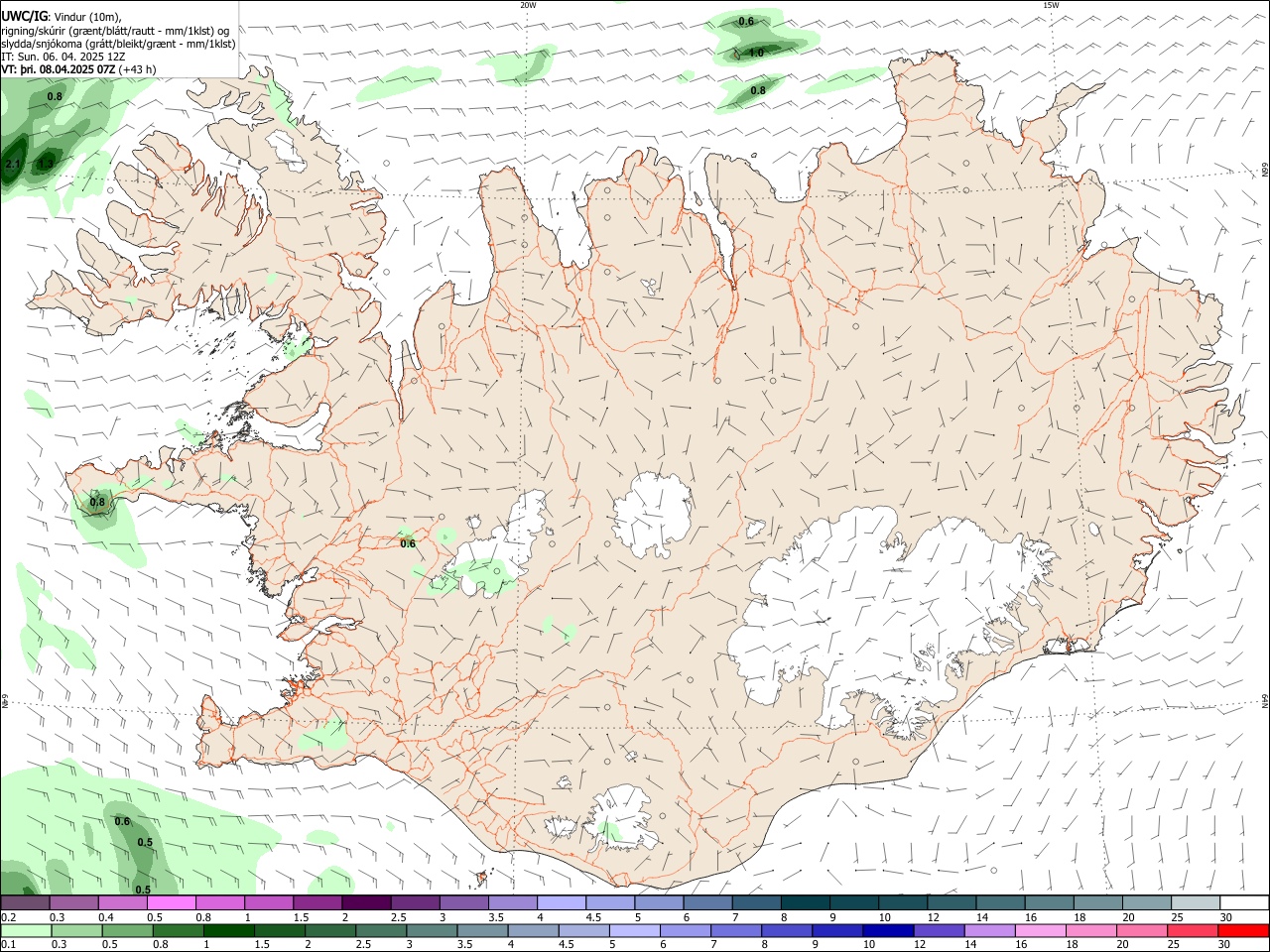The width and height of the screenshot is (1270, 952).
Task: Click the 1.3 precipitation value on map
Action: tap(46, 164)
